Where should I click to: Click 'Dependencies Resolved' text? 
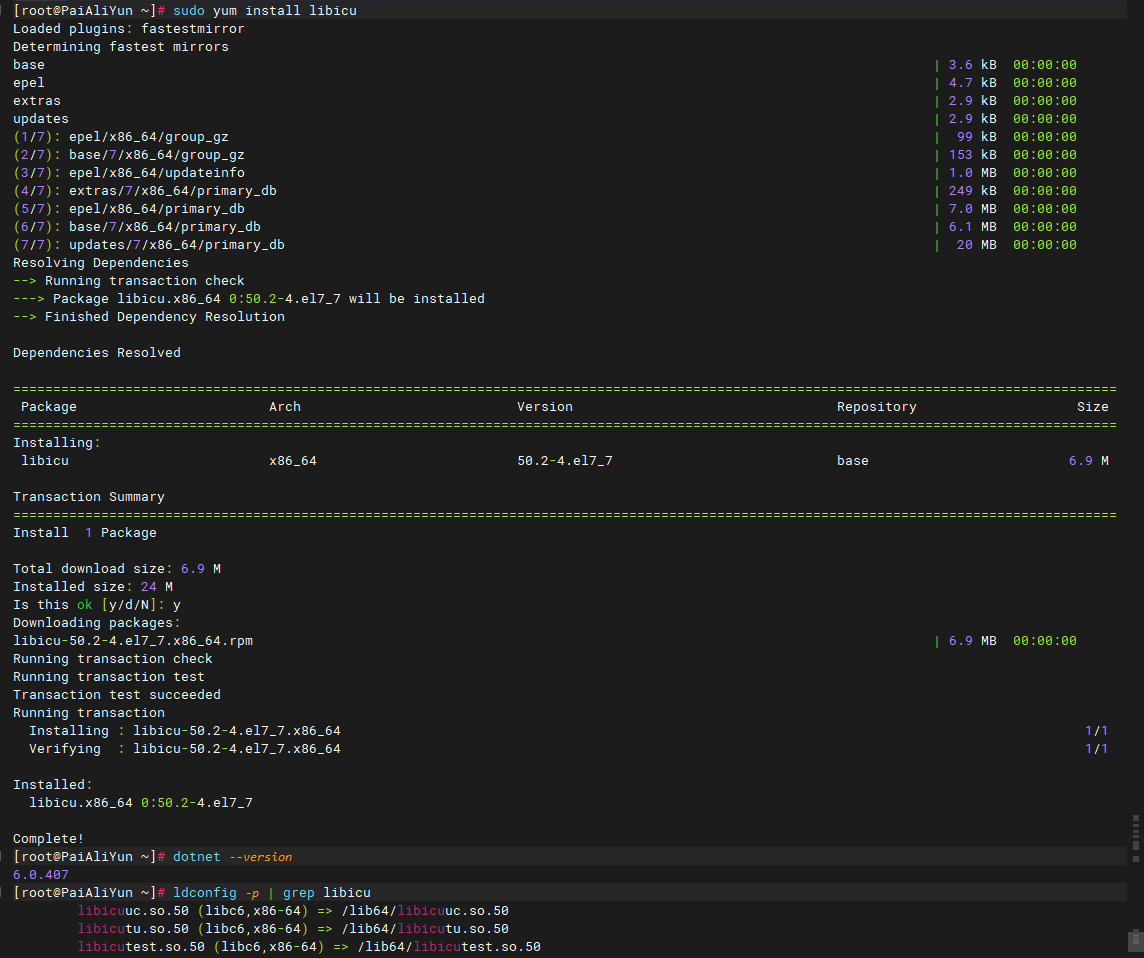click(x=96, y=352)
